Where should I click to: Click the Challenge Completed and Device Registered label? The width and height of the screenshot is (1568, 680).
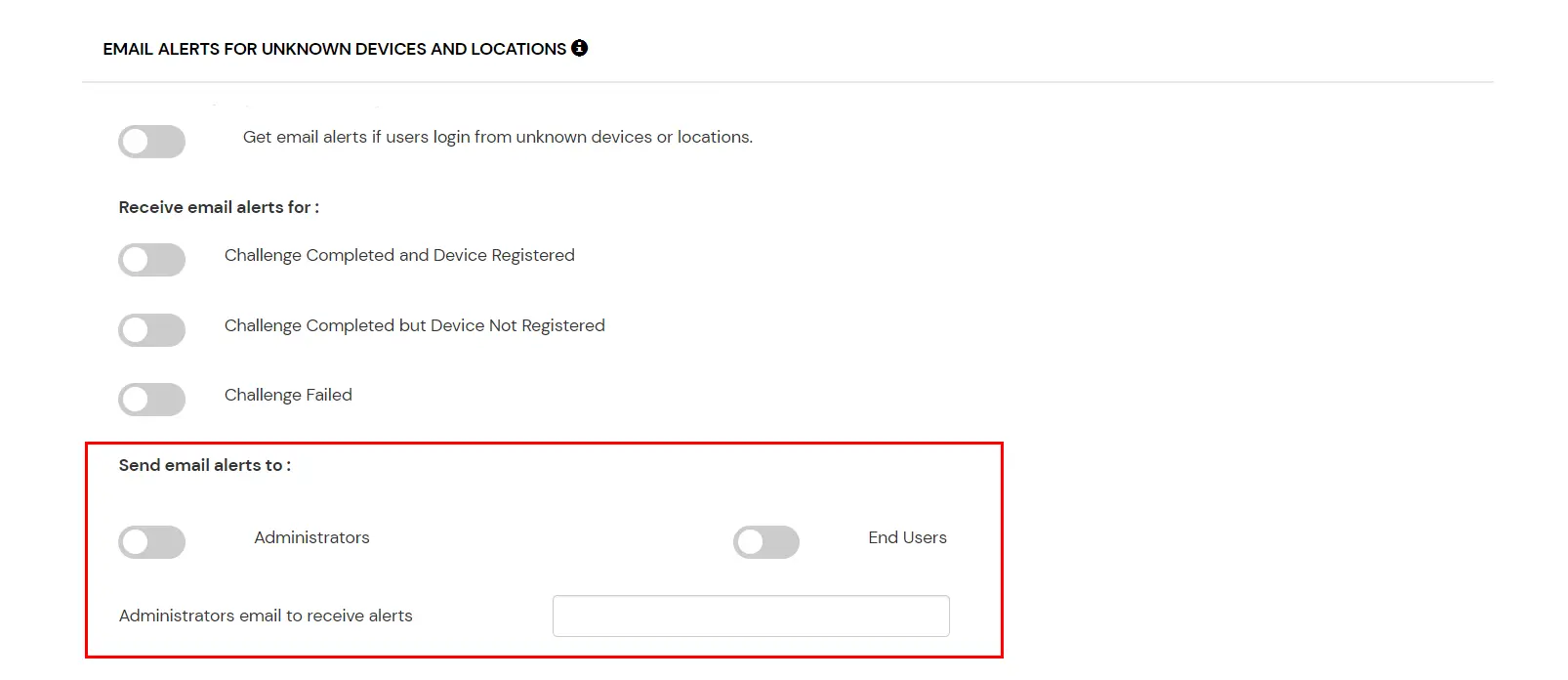click(x=398, y=255)
